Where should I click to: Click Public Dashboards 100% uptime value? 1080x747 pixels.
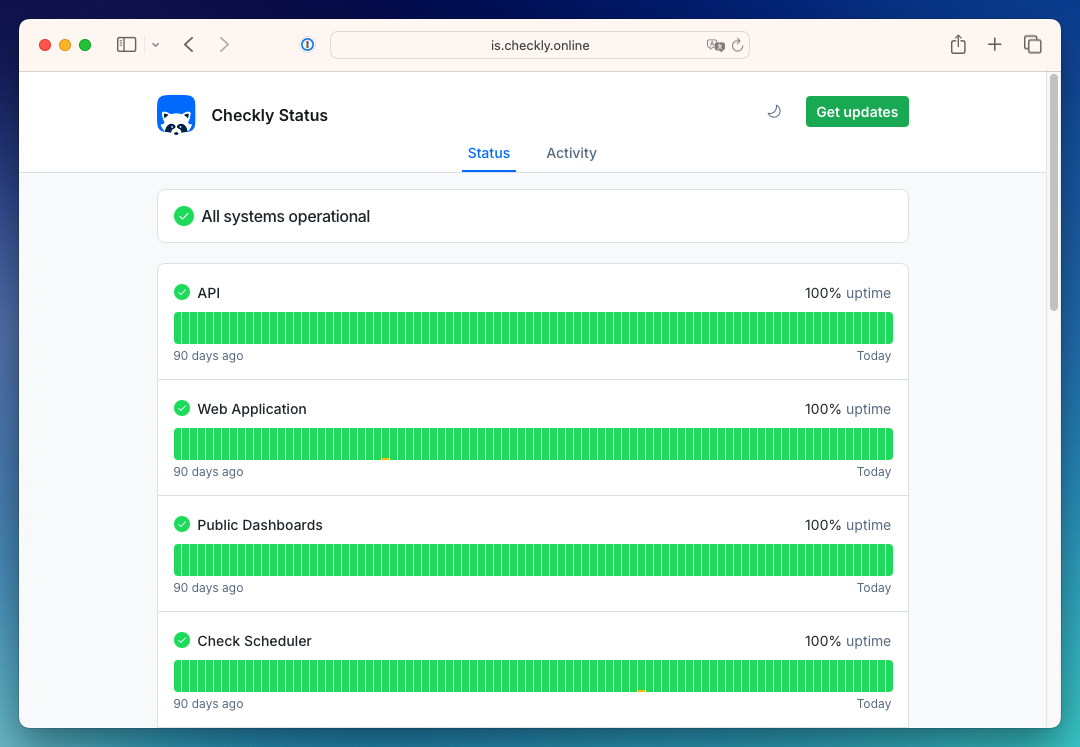[x=848, y=525]
